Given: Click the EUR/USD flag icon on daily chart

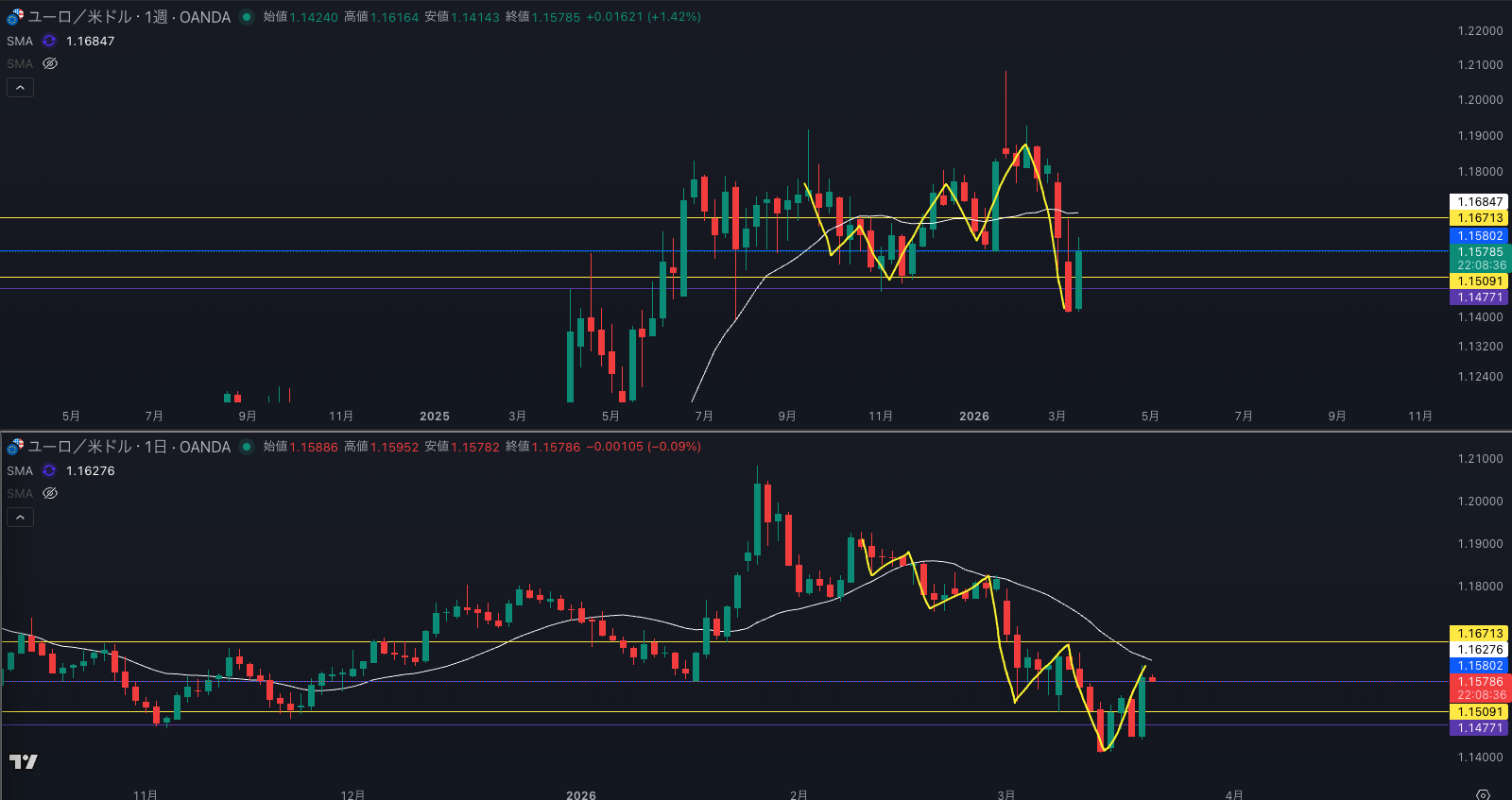Looking at the screenshot, I should (x=15, y=447).
